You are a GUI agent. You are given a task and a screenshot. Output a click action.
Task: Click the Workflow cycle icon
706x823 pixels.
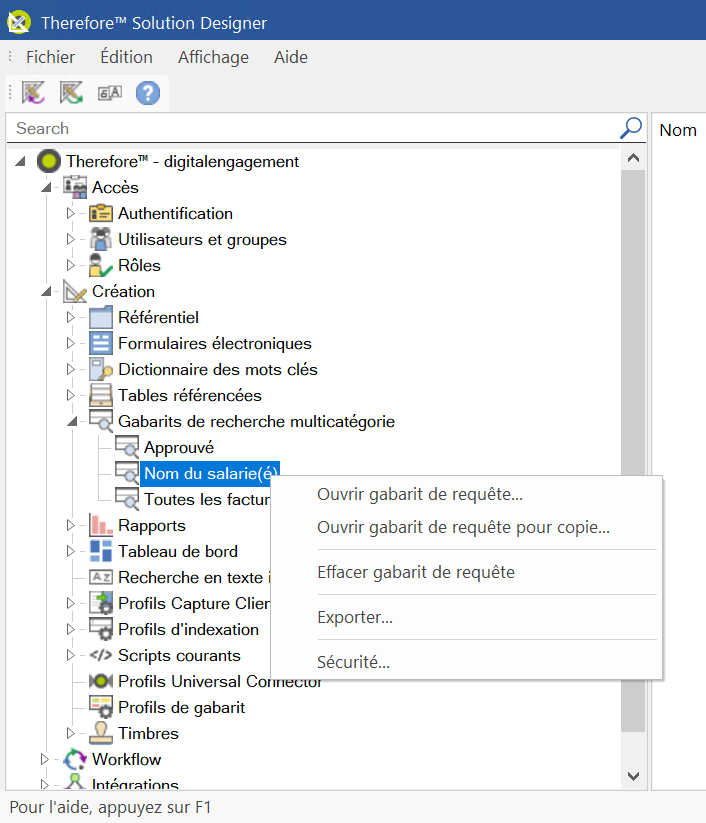click(75, 759)
